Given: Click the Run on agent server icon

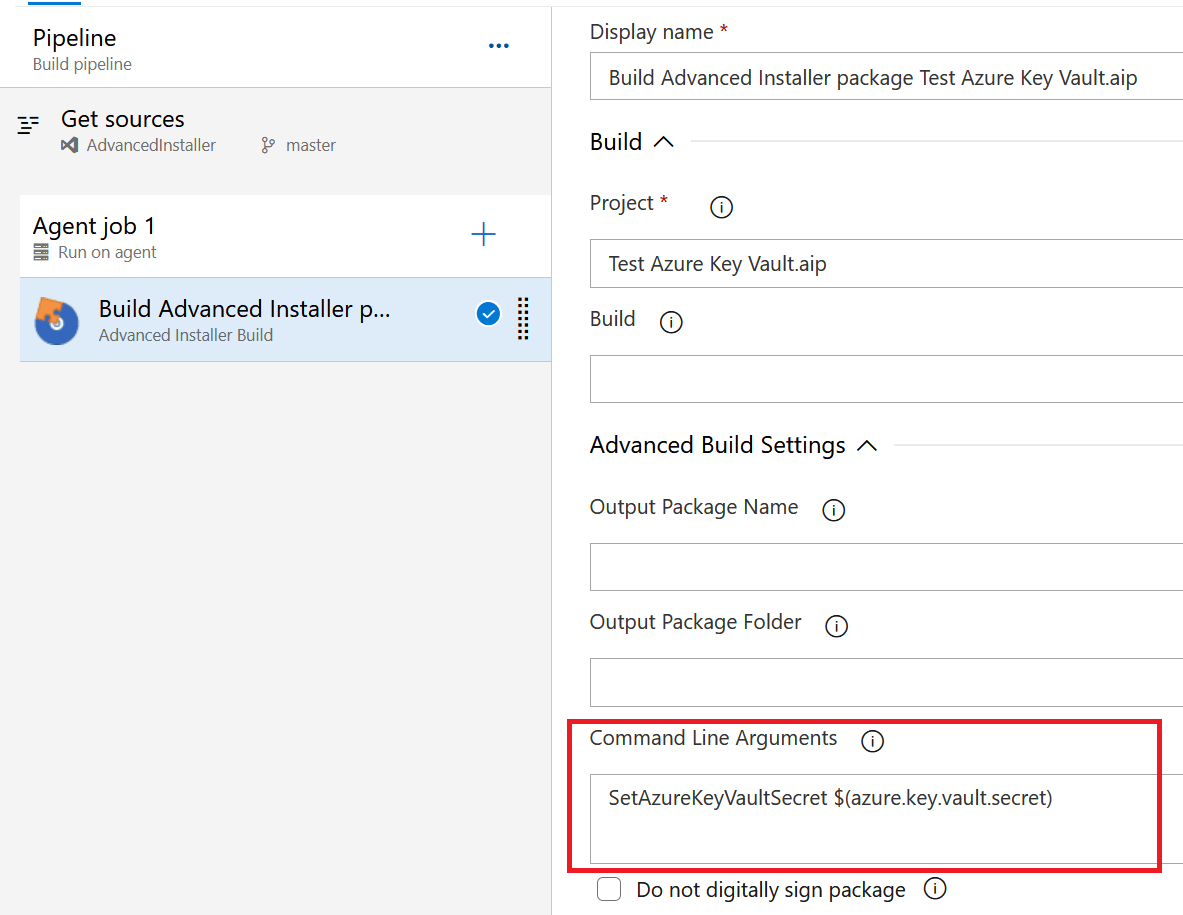Looking at the screenshot, I should tap(41, 252).
